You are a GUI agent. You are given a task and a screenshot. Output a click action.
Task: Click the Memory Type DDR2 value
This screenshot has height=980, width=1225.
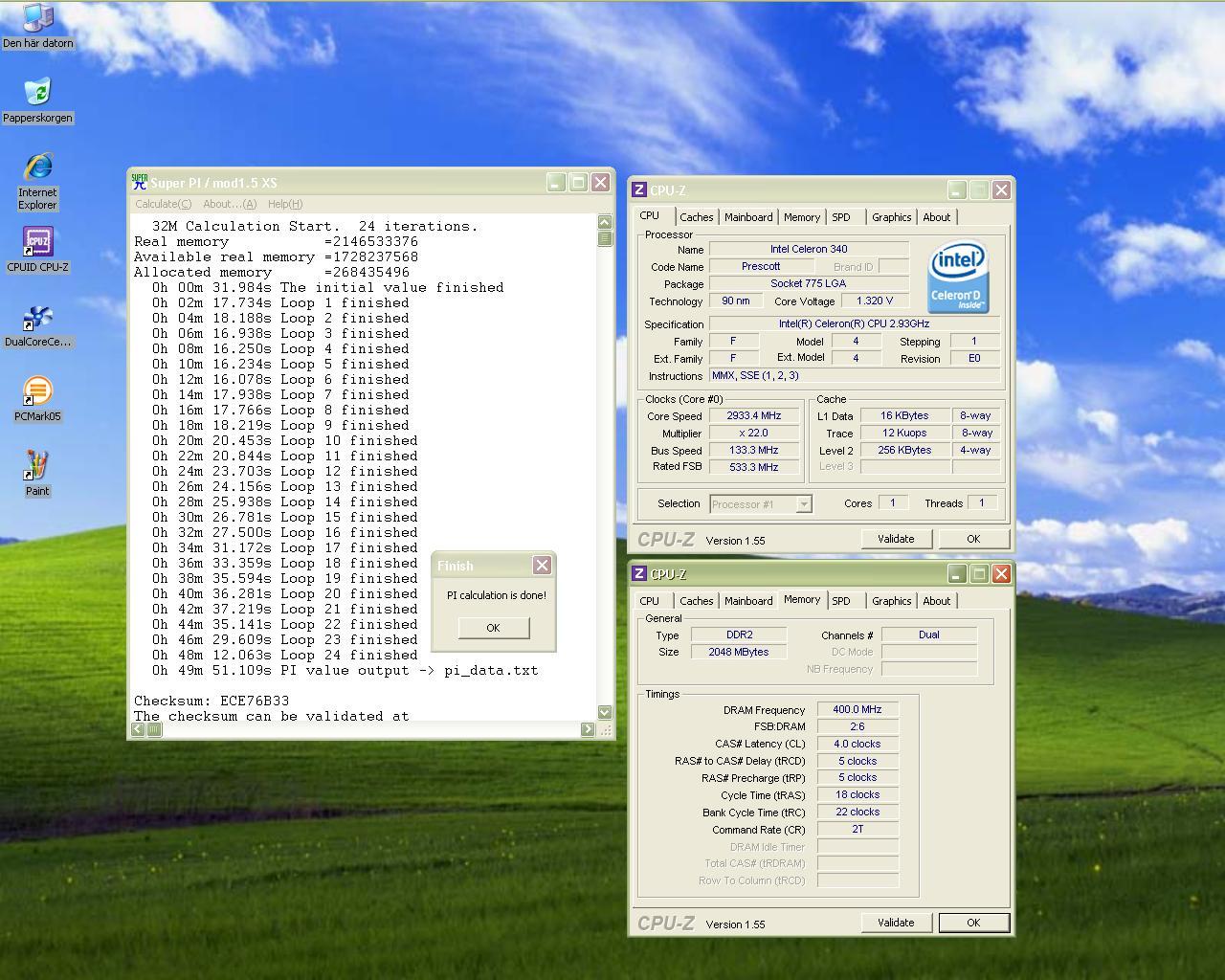(739, 635)
